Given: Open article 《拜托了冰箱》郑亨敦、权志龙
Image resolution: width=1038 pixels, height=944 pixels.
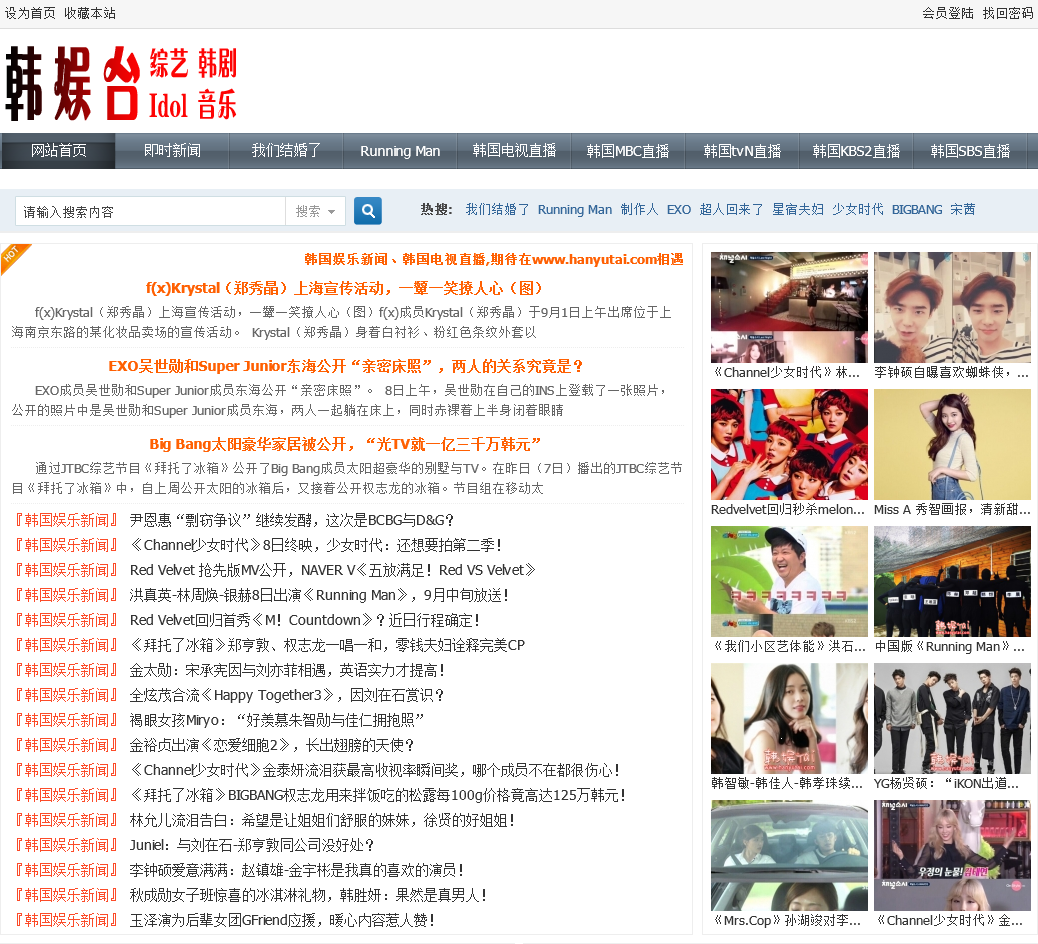Looking at the screenshot, I should [x=327, y=645].
